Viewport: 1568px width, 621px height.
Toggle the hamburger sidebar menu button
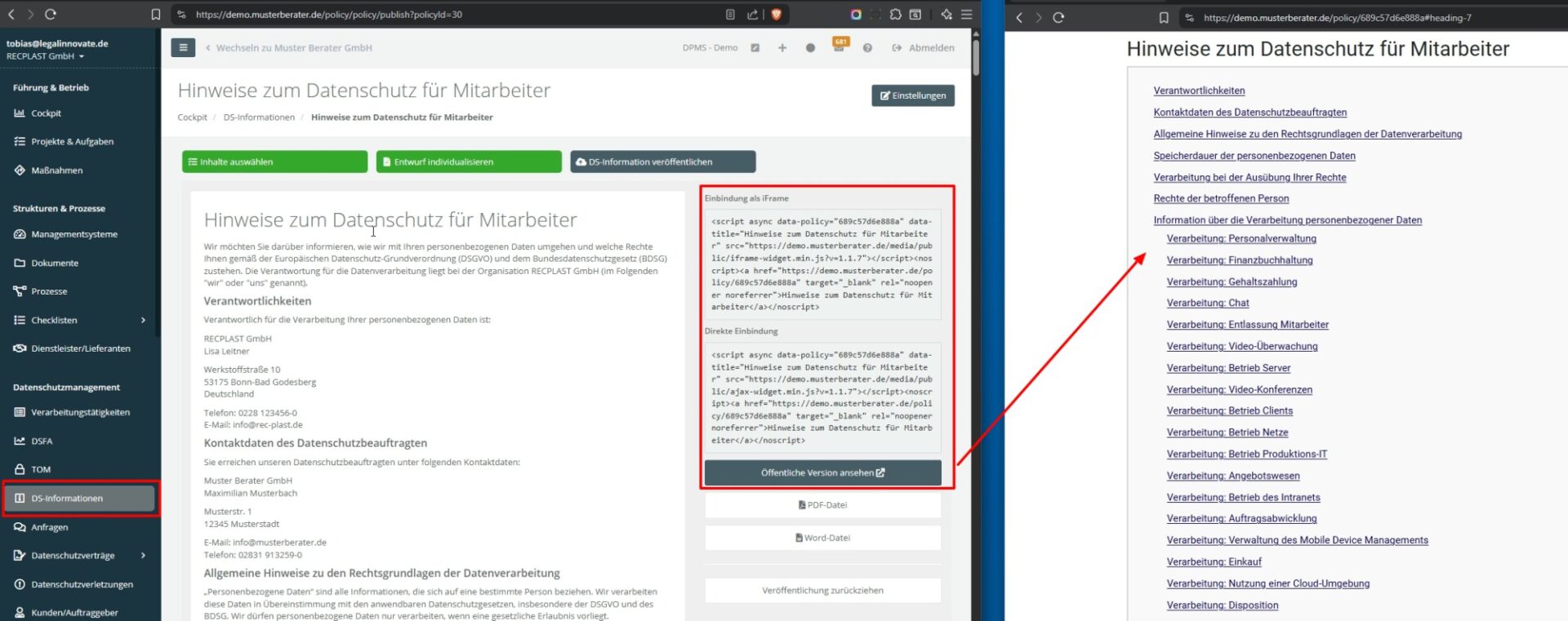point(183,48)
